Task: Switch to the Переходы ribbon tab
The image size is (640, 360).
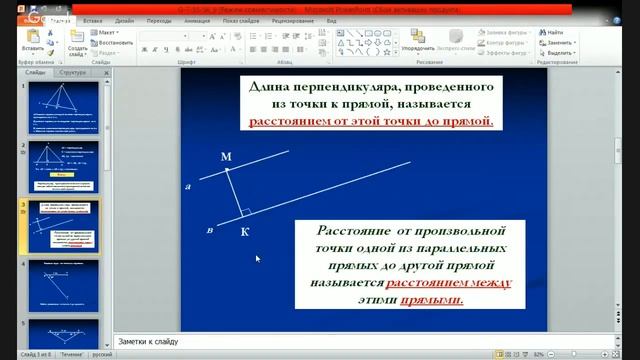Action: pos(159,21)
